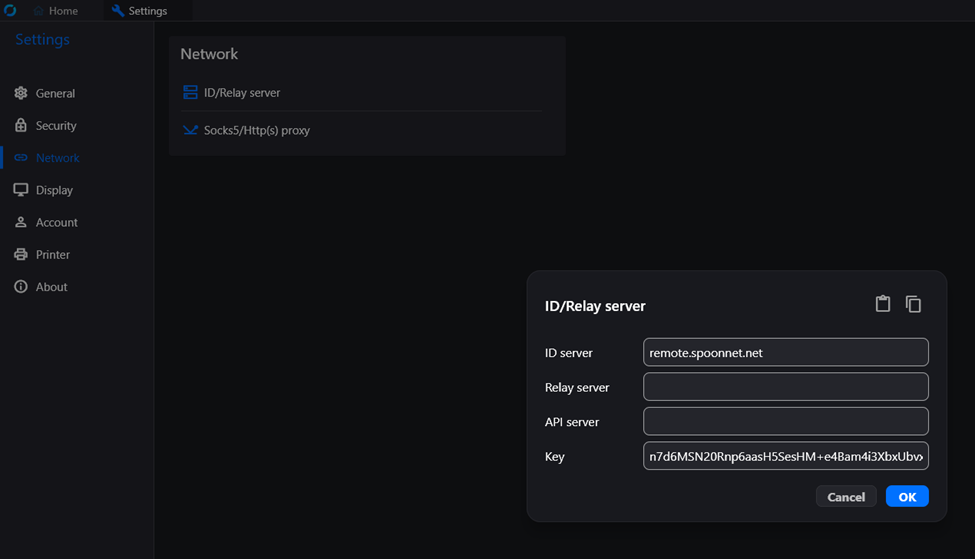Image resolution: width=975 pixels, height=559 pixels.
Task: Click into the Relay server field
Action: pos(785,387)
